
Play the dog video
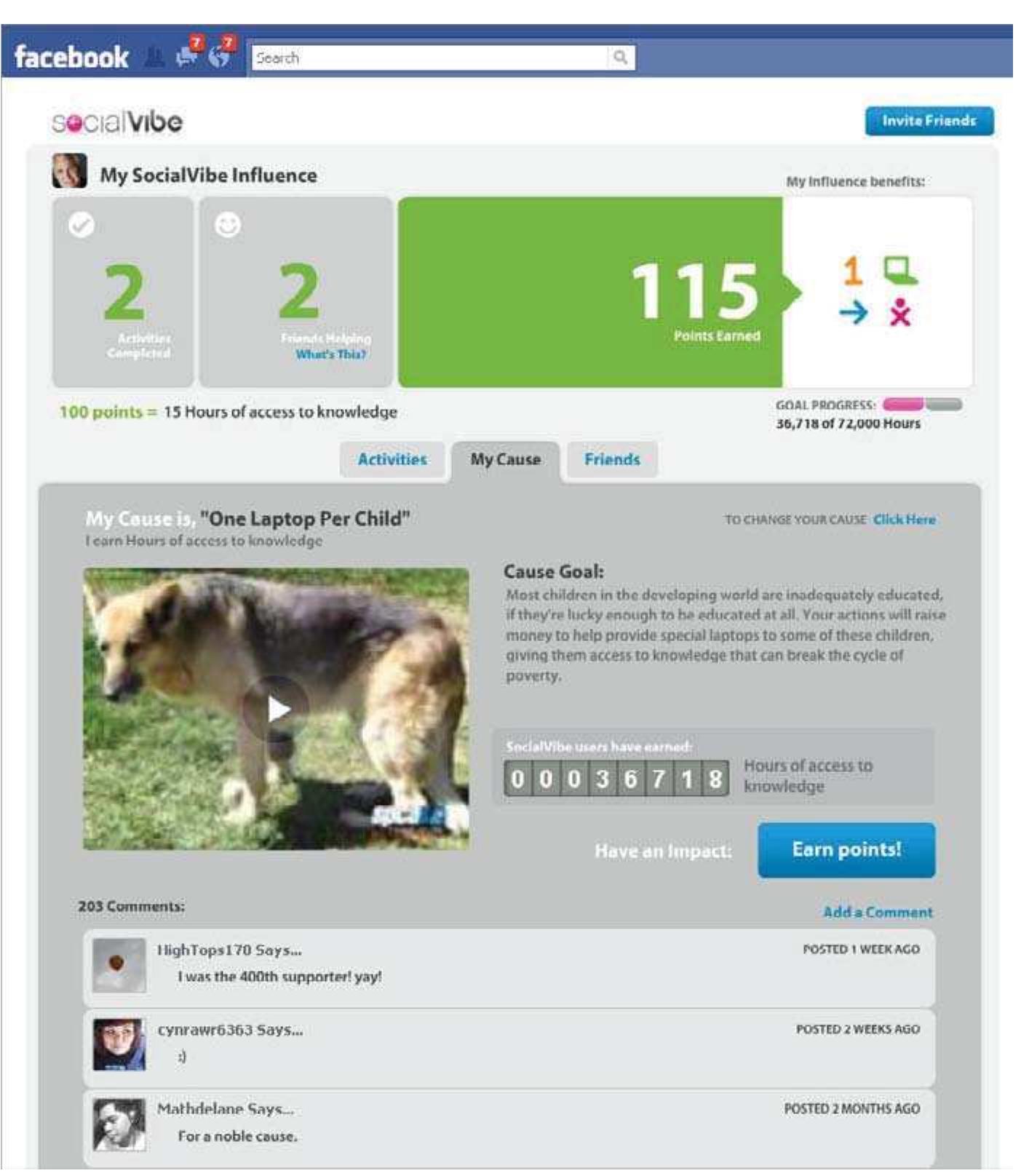[x=277, y=709]
